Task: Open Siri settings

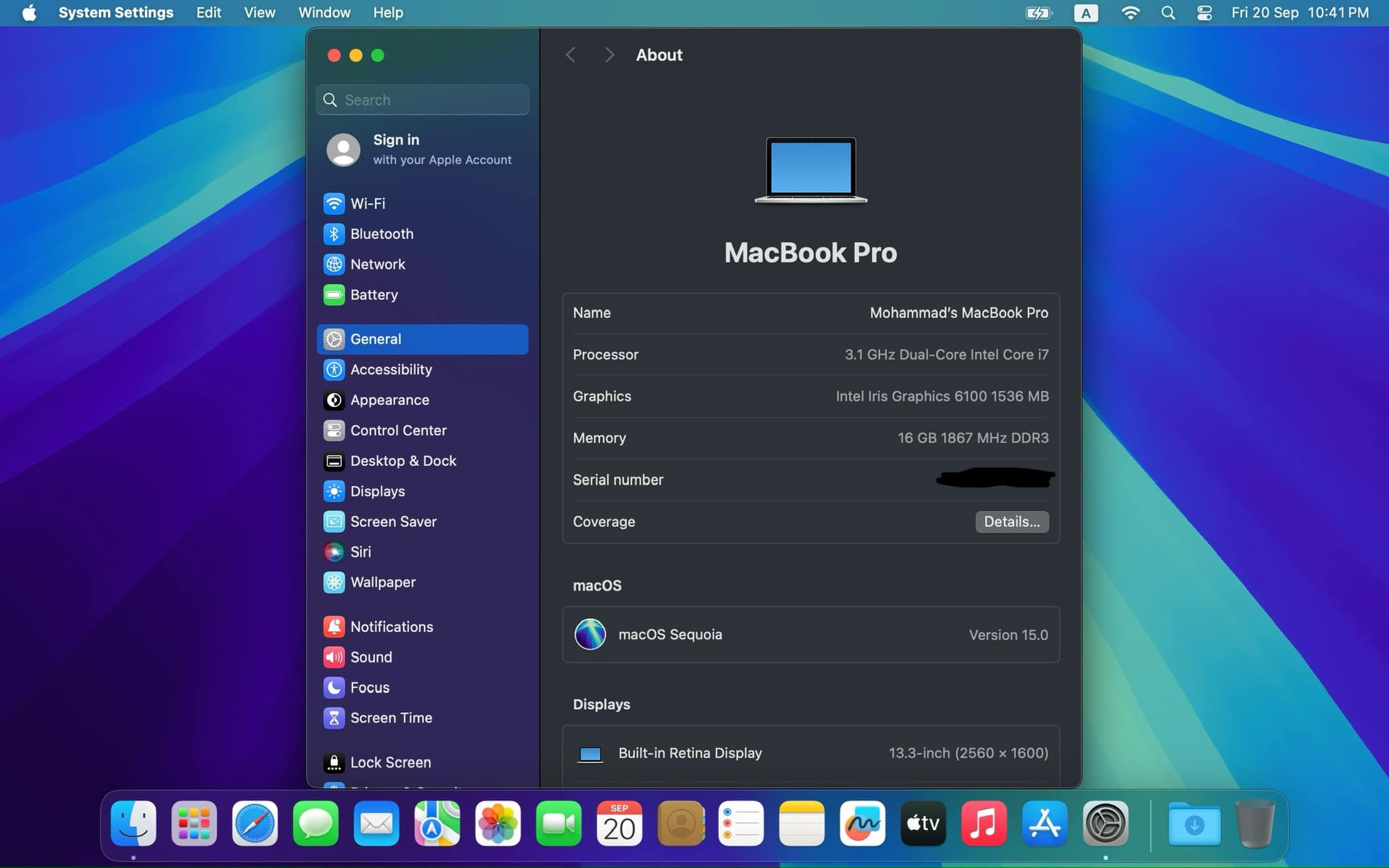Action: point(422,552)
